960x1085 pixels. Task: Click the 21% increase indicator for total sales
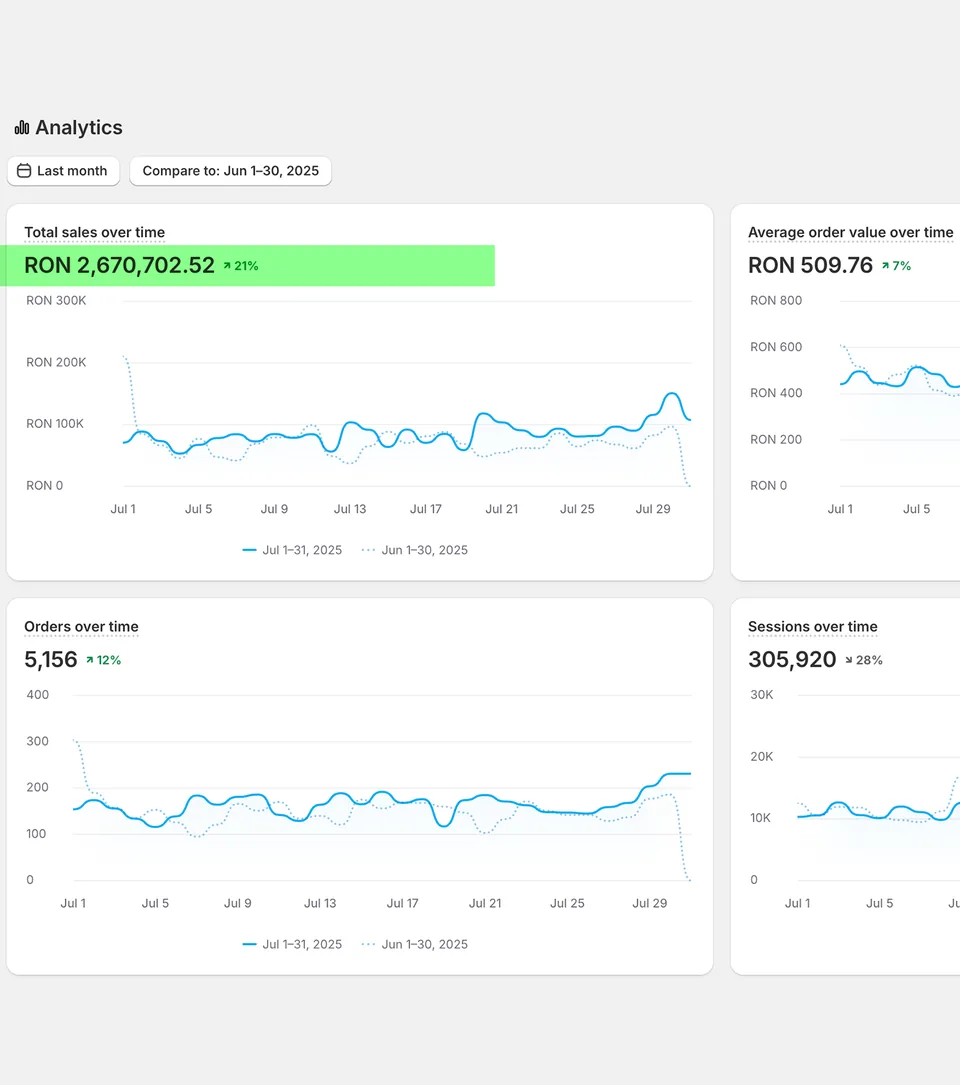click(240, 266)
